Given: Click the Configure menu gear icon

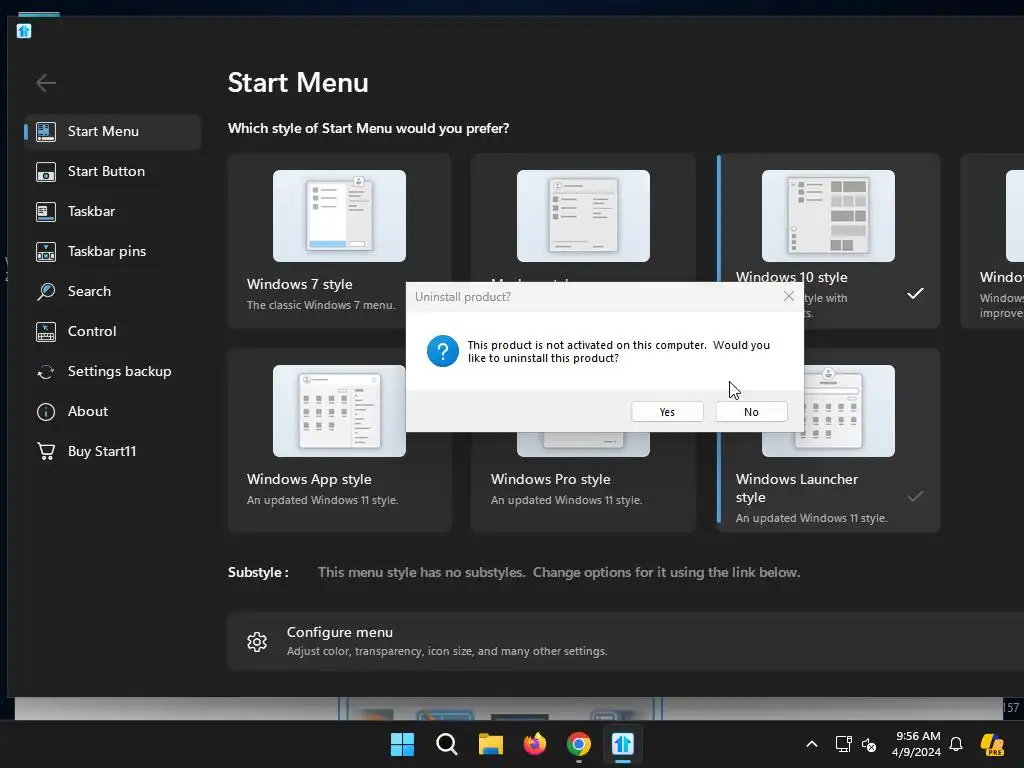Looking at the screenshot, I should pyautogui.click(x=257, y=642).
